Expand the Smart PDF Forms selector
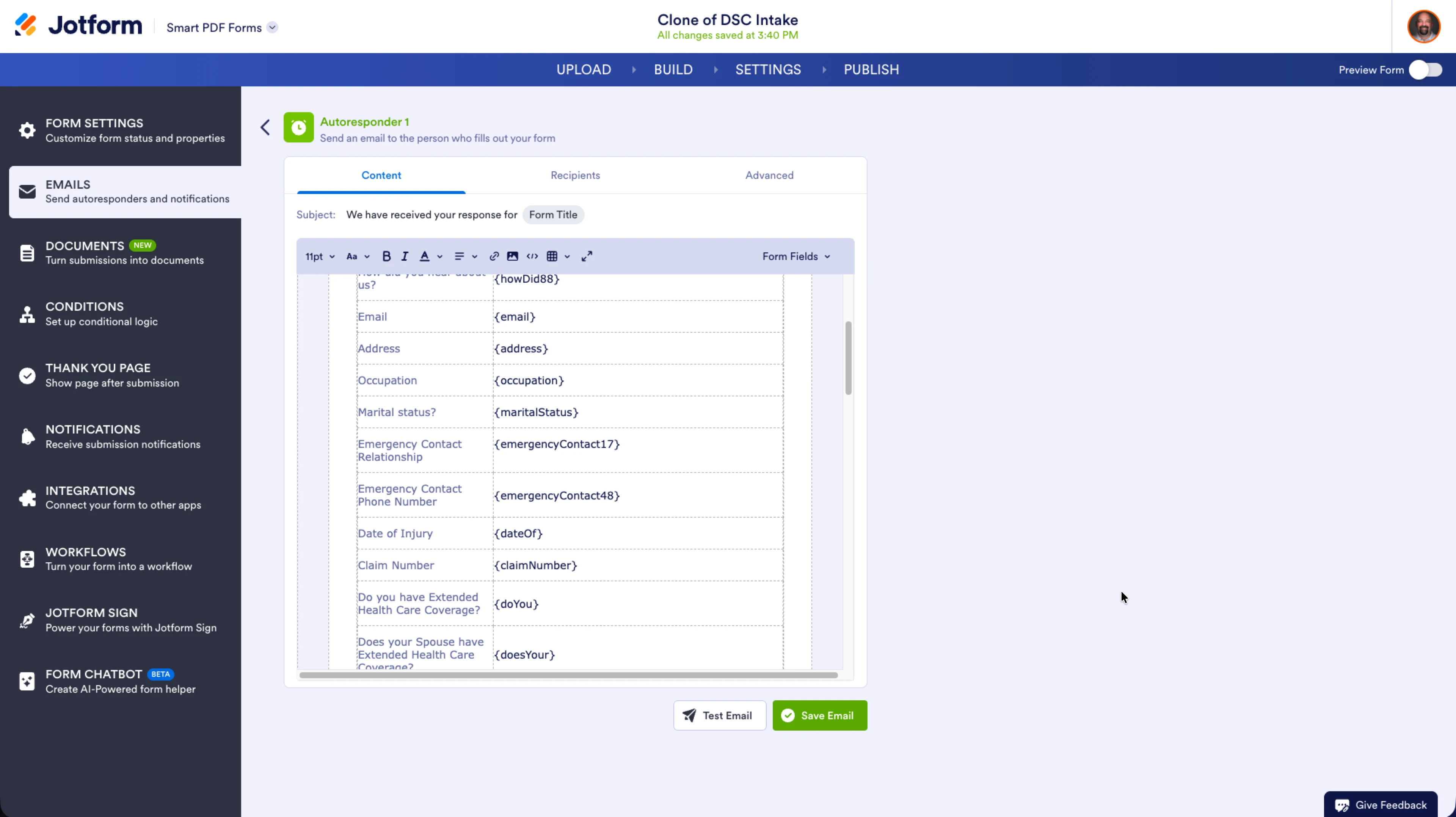1456x817 pixels. tap(272, 27)
